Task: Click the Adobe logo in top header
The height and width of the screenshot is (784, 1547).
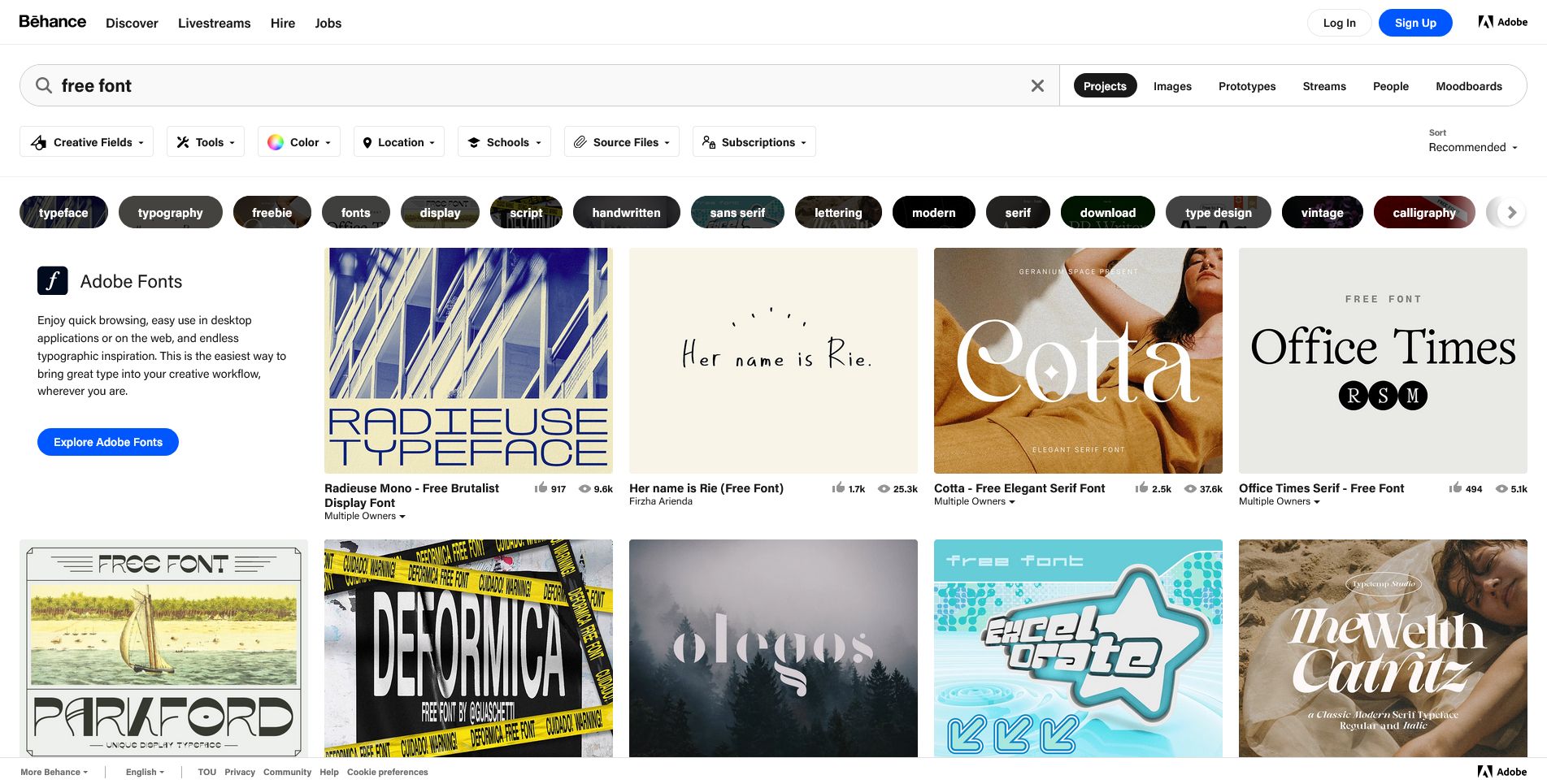Action: [x=1502, y=22]
